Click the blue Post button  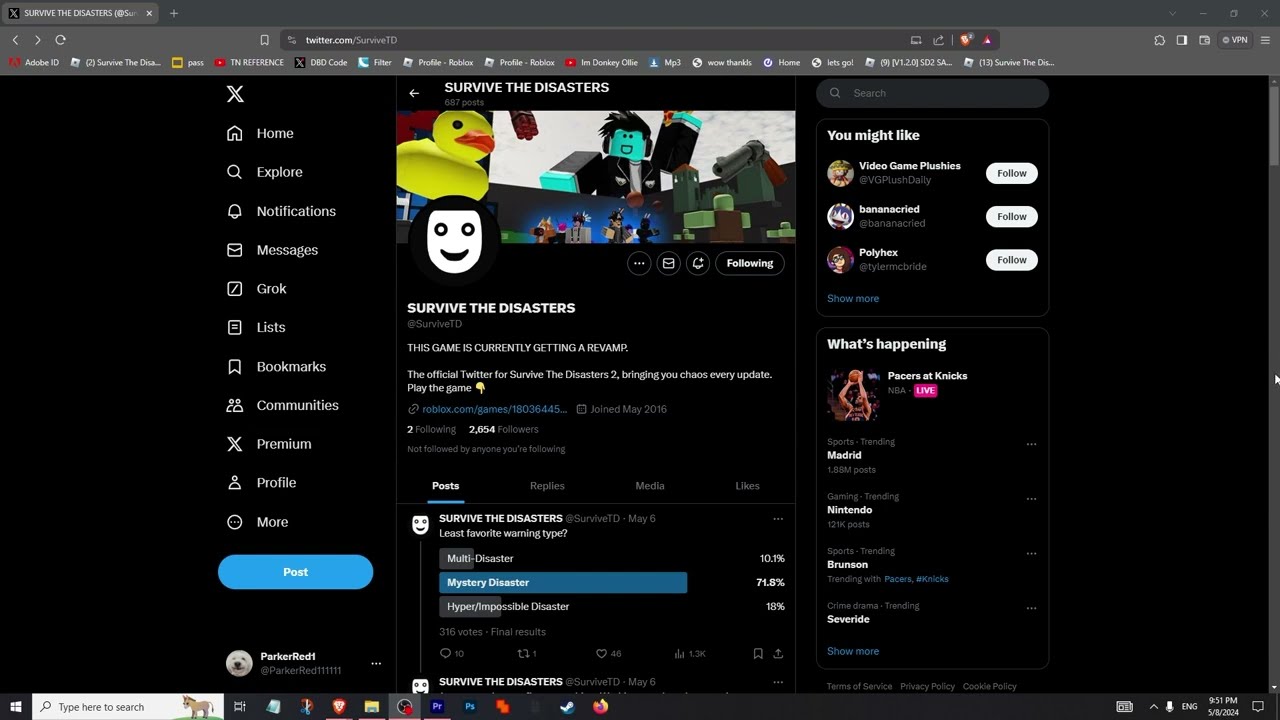pos(295,572)
